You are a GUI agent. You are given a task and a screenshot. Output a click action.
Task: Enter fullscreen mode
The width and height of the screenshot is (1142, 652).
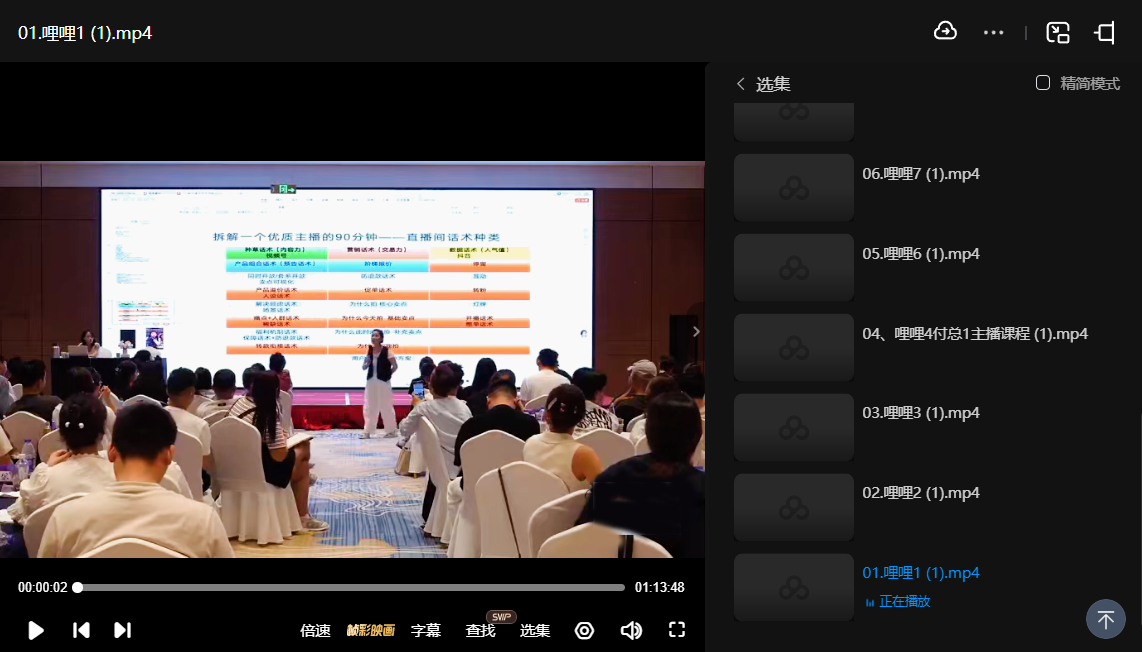pyautogui.click(x=677, y=630)
